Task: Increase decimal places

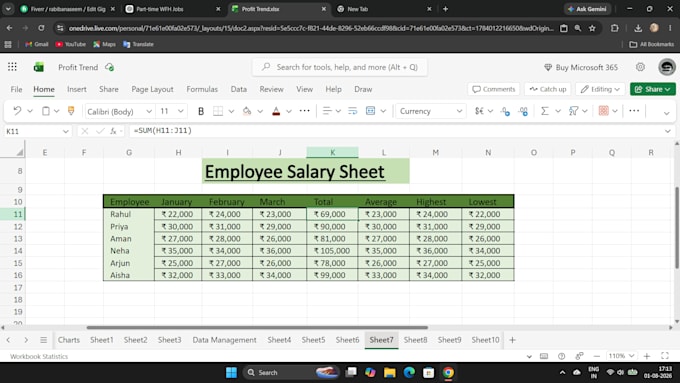Action: [x=505, y=111]
